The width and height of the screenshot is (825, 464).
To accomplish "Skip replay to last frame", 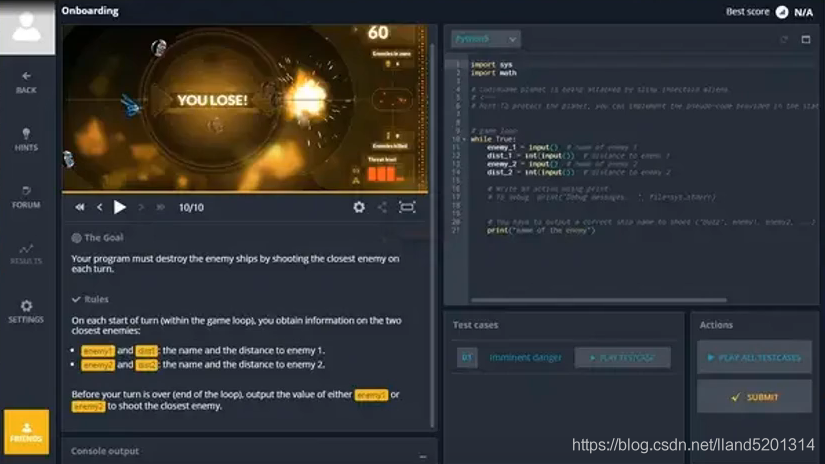I will coord(160,207).
